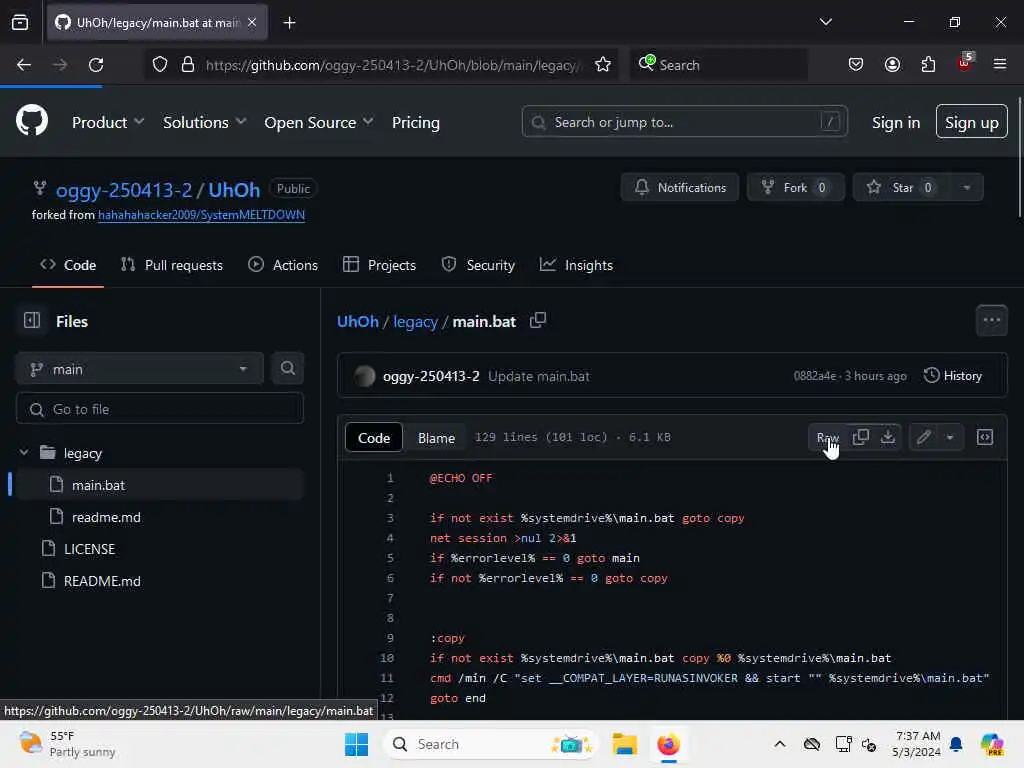This screenshot has height=768, width=1024.
Task: Click the Sign in link
Action: (895, 122)
